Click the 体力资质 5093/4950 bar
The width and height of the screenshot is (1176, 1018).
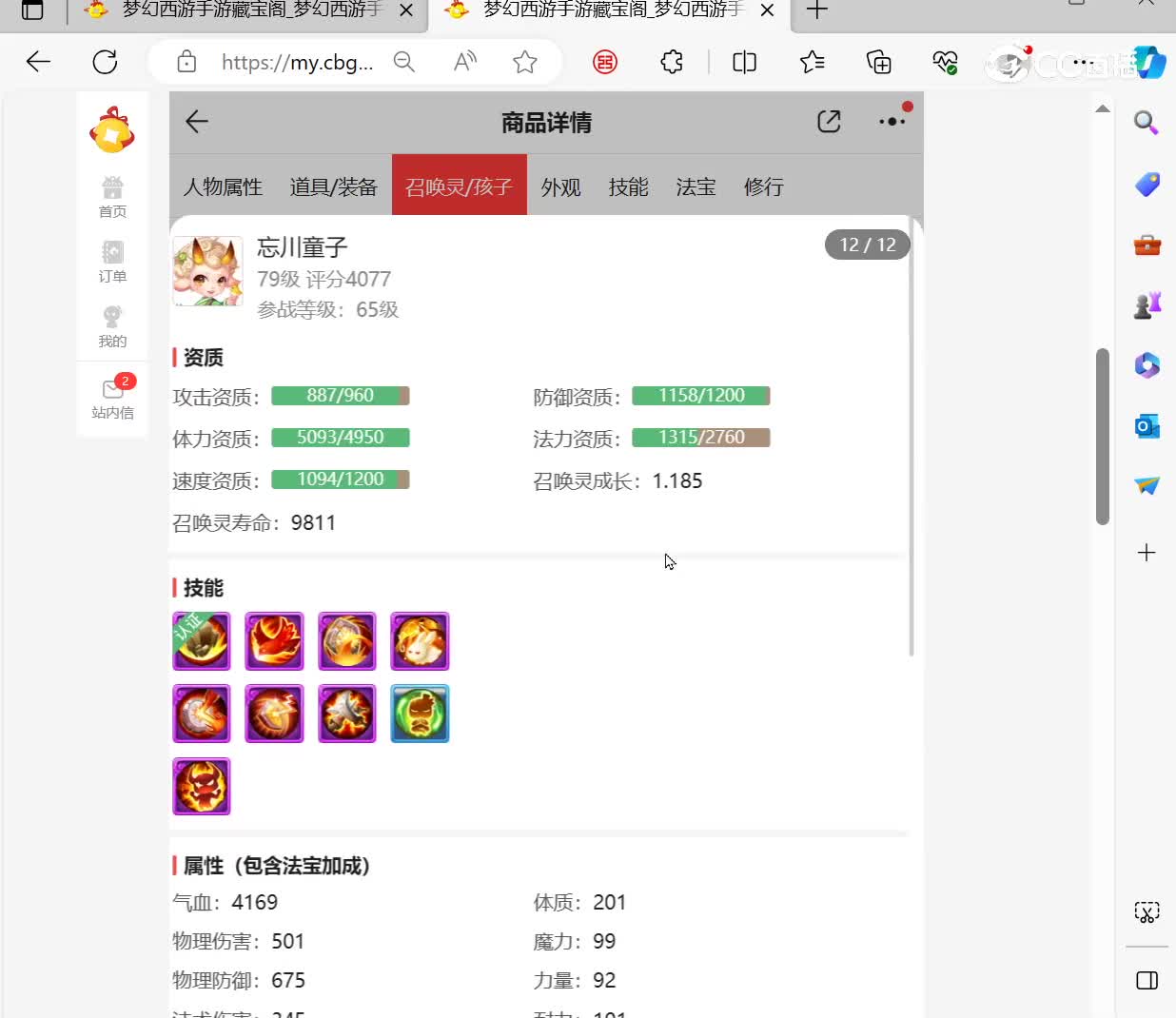point(341,438)
